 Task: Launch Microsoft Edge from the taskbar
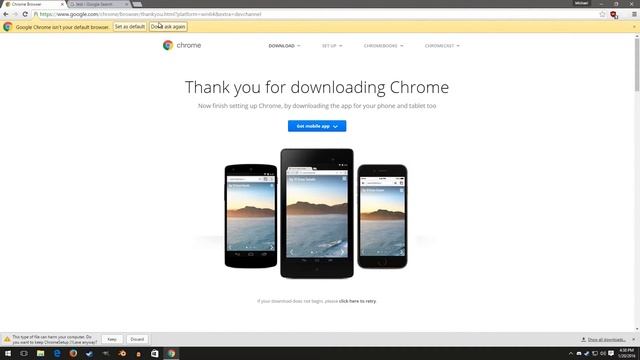tap(57, 353)
